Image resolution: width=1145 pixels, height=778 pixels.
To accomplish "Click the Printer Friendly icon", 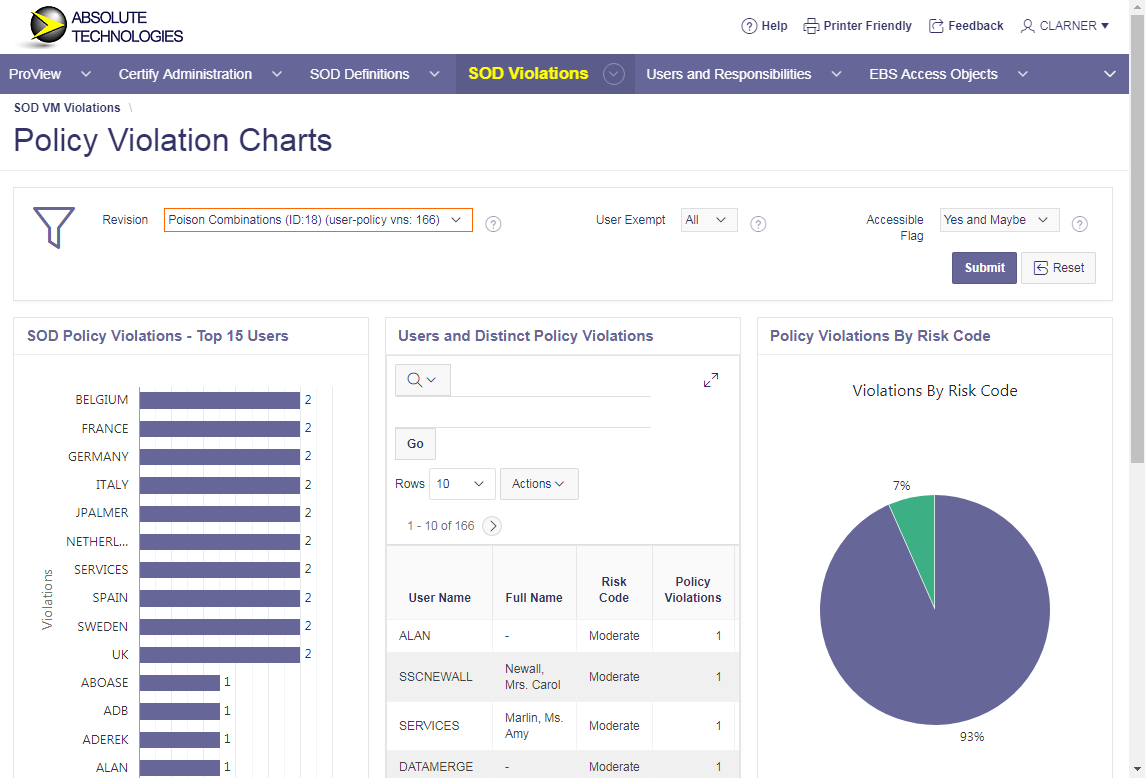I will coord(811,26).
